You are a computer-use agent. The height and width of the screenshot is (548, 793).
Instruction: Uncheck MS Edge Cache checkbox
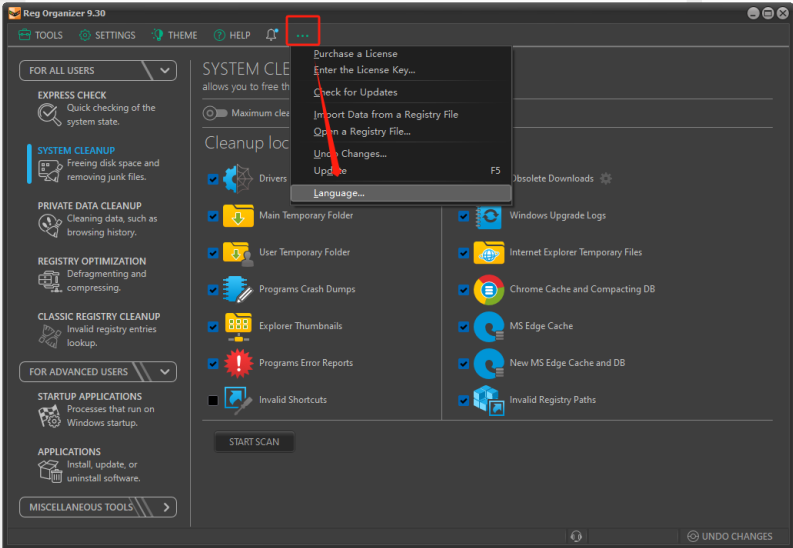click(x=463, y=327)
